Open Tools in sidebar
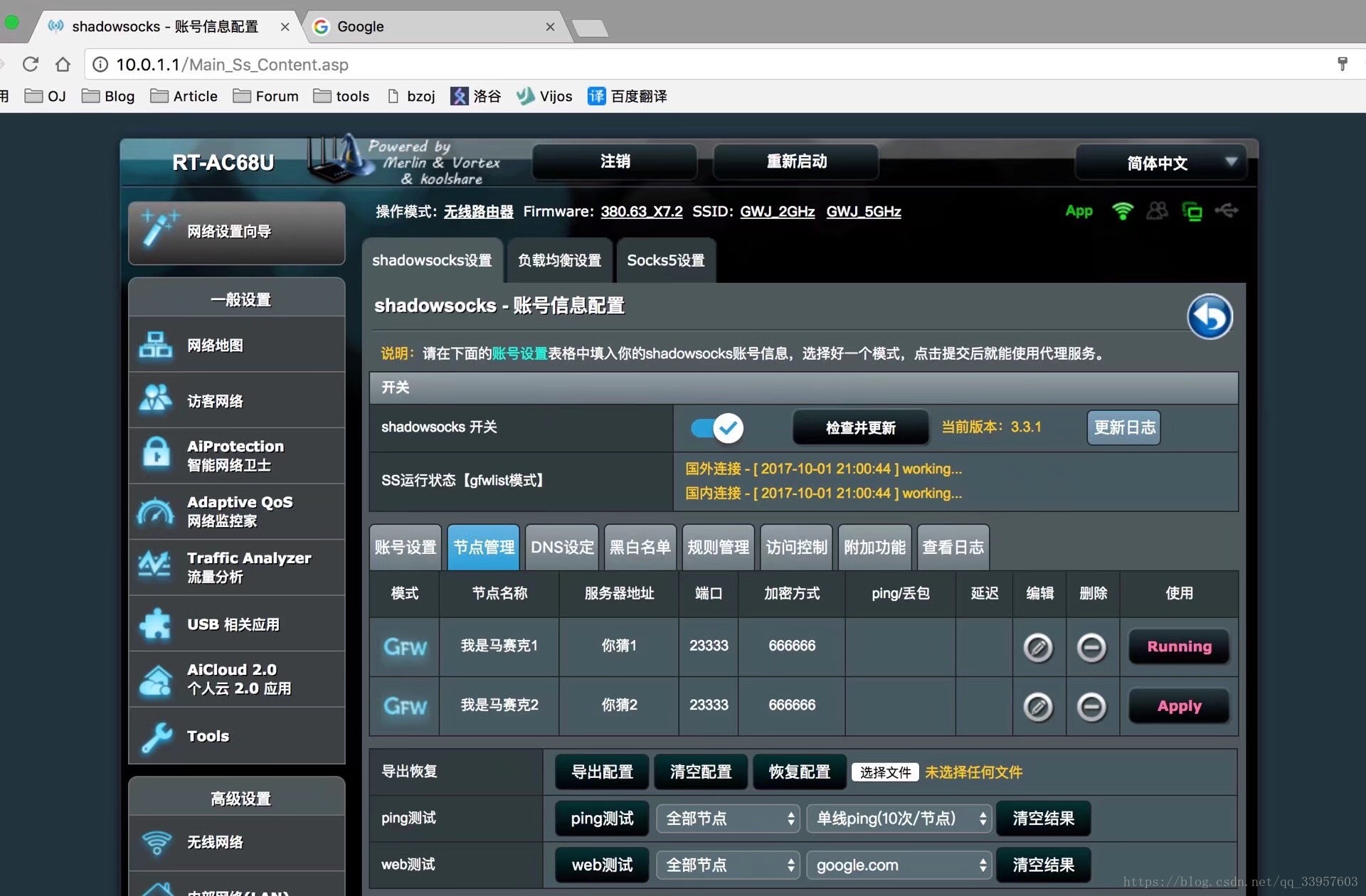This screenshot has width=1366, height=896. click(237, 736)
